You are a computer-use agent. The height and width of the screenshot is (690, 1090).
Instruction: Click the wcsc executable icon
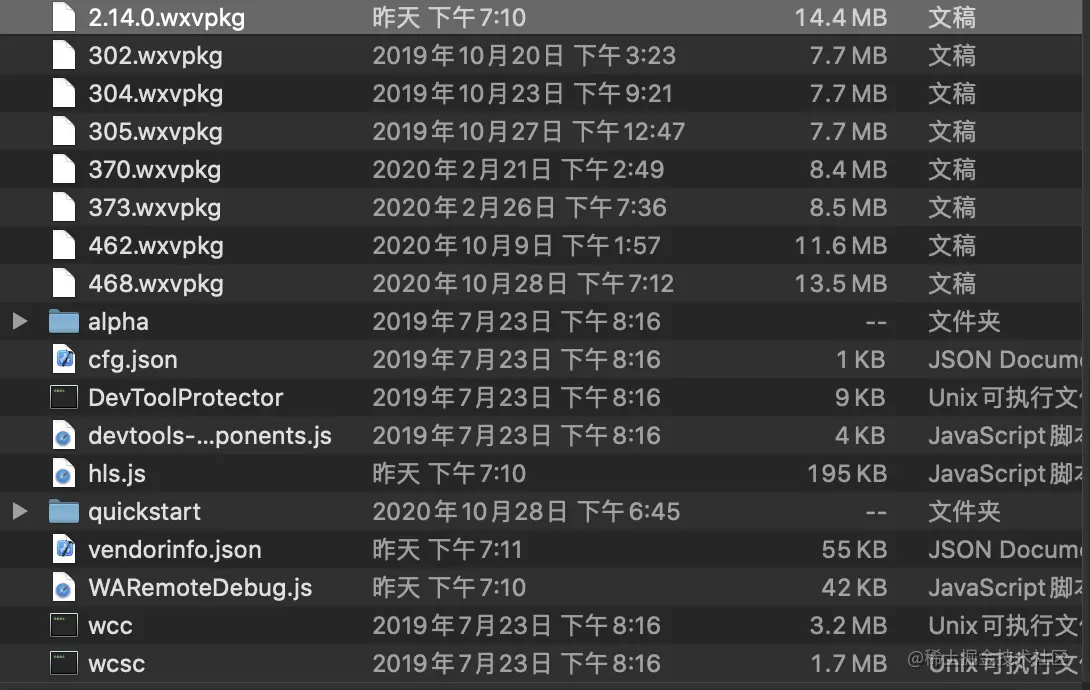click(x=64, y=664)
